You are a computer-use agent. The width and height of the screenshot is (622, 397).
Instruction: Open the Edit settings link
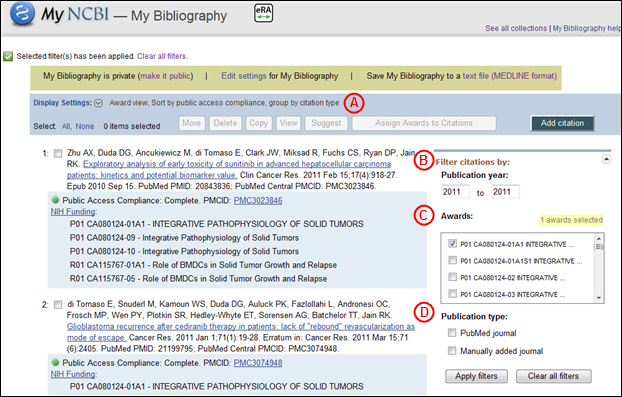click(244, 76)
